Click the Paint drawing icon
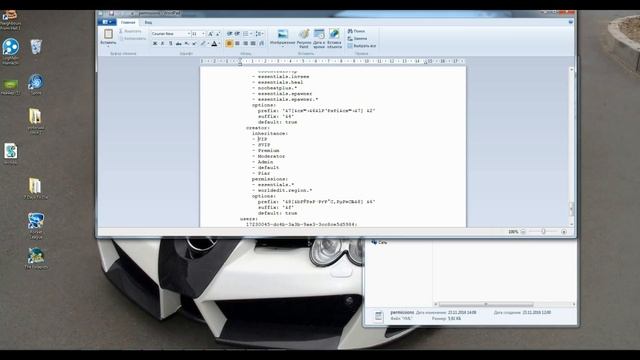Viewport: 640px width, 360px height. coord(304,34)
